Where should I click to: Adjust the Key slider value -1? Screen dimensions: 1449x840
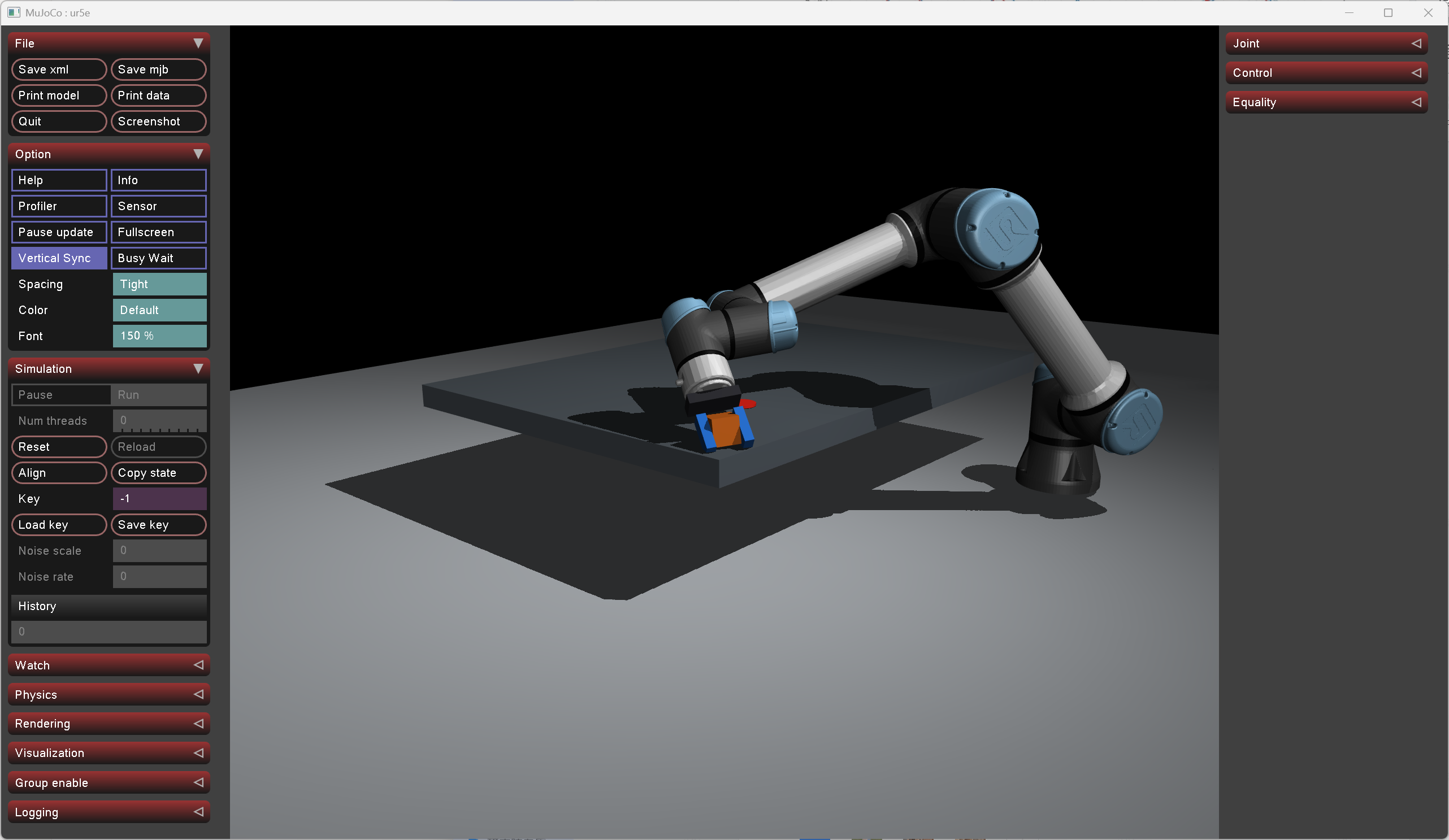coord(160,498)
